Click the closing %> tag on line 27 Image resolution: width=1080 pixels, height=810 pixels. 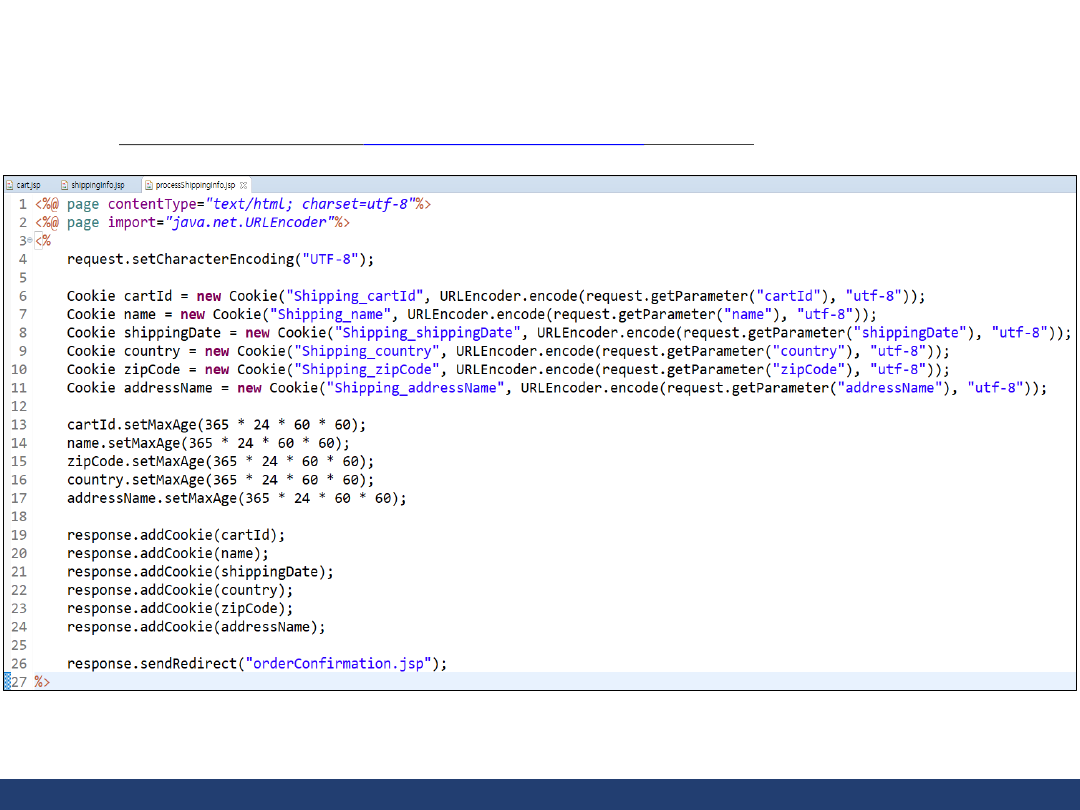pos(42,681)
